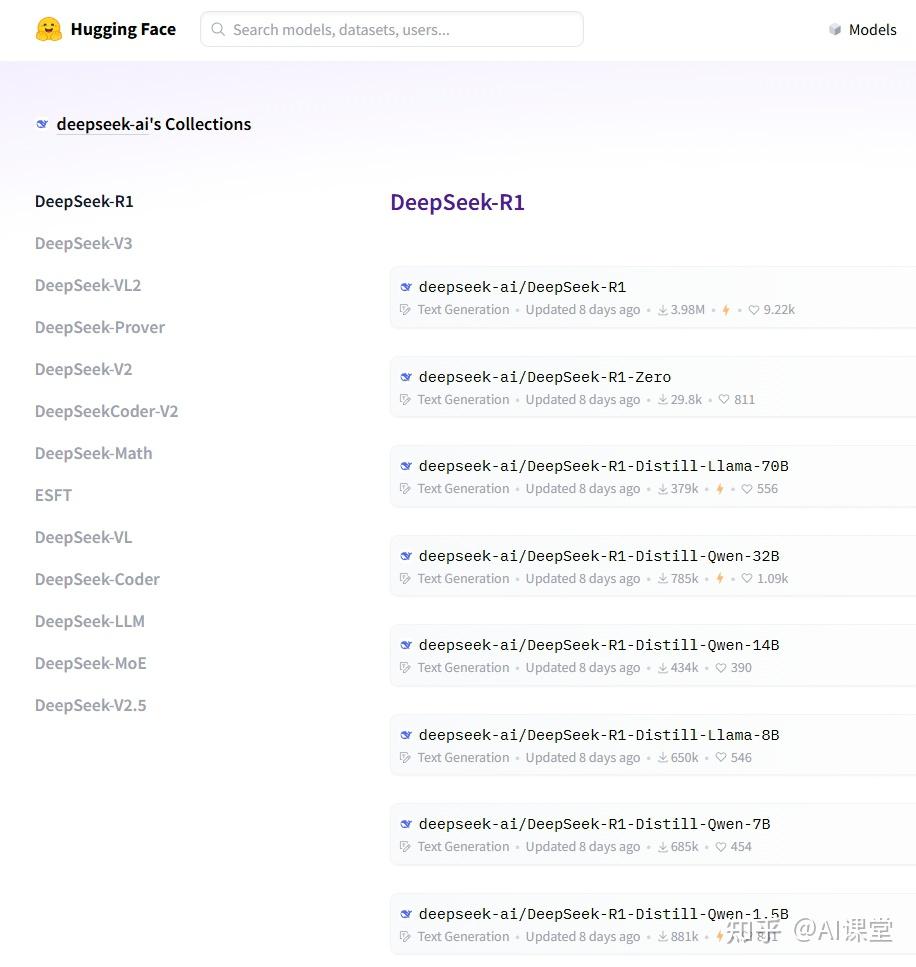916x967 pixels.
Task: Click the Text Generation tag icon on DeepSeek-R1-Zero
Action: coord(405,399)
